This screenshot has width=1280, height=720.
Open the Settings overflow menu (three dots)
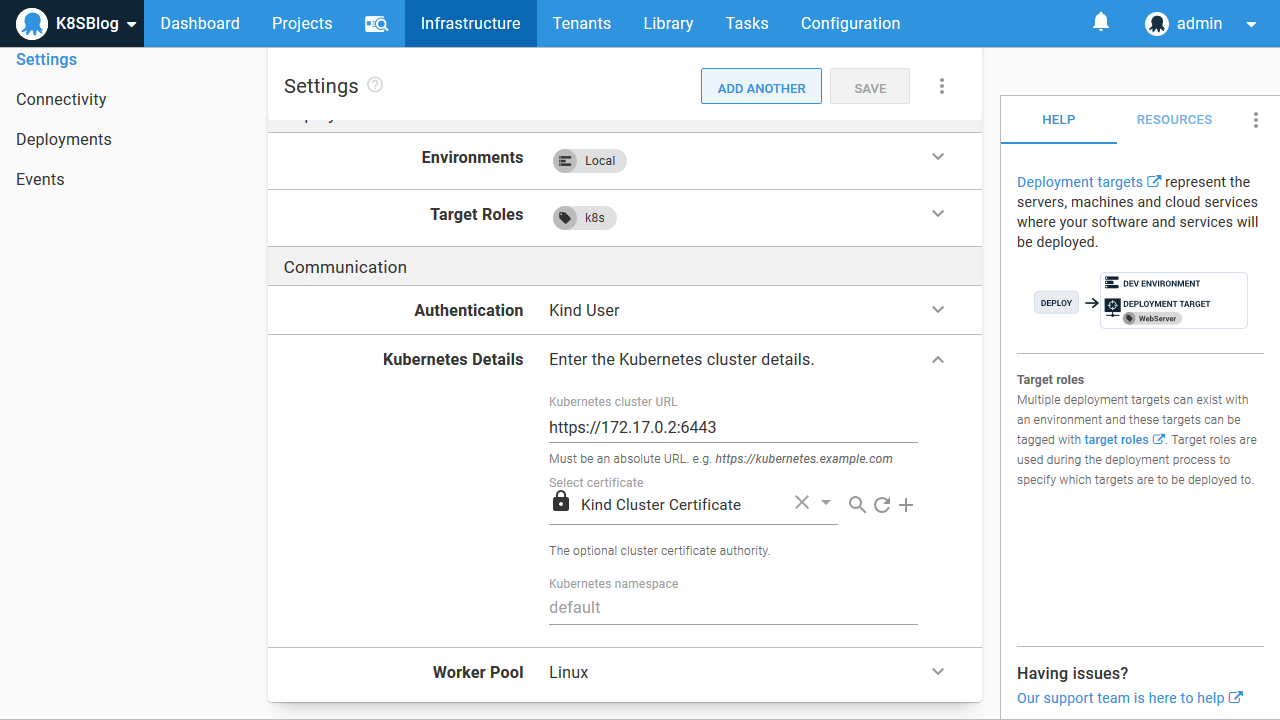coord(941,86)
